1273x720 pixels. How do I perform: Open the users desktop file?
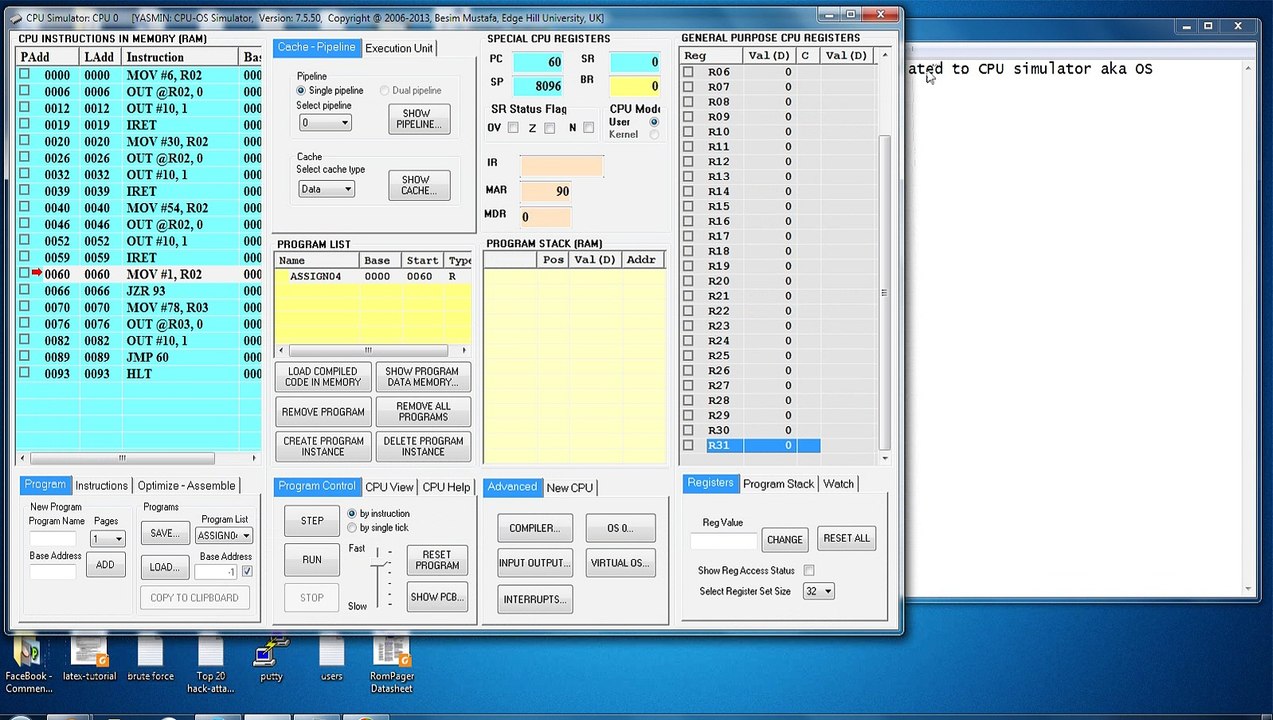(331, 660)
